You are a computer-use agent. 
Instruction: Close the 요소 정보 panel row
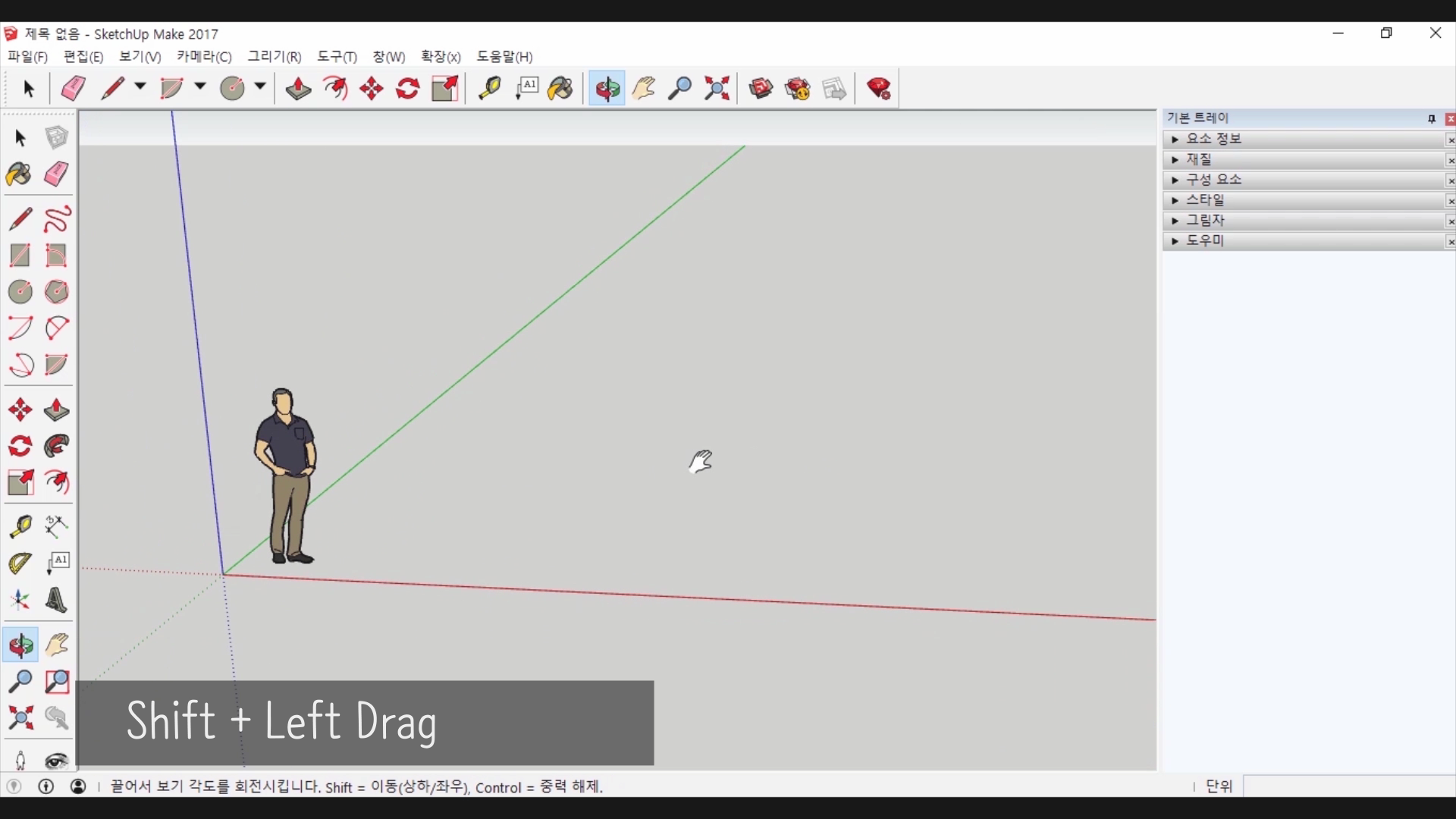tap(1451, 140)
